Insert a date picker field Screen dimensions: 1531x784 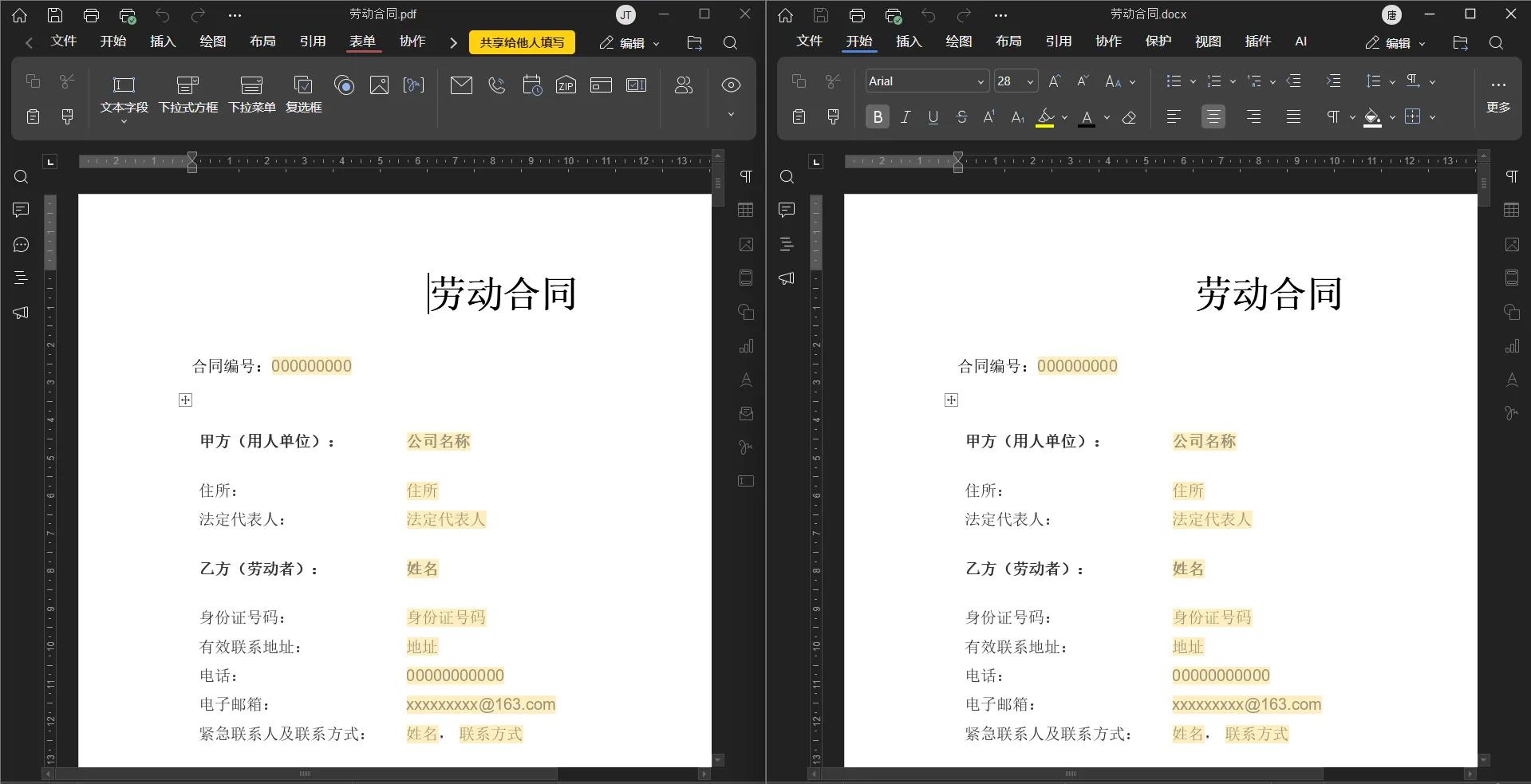click(532, 85)
